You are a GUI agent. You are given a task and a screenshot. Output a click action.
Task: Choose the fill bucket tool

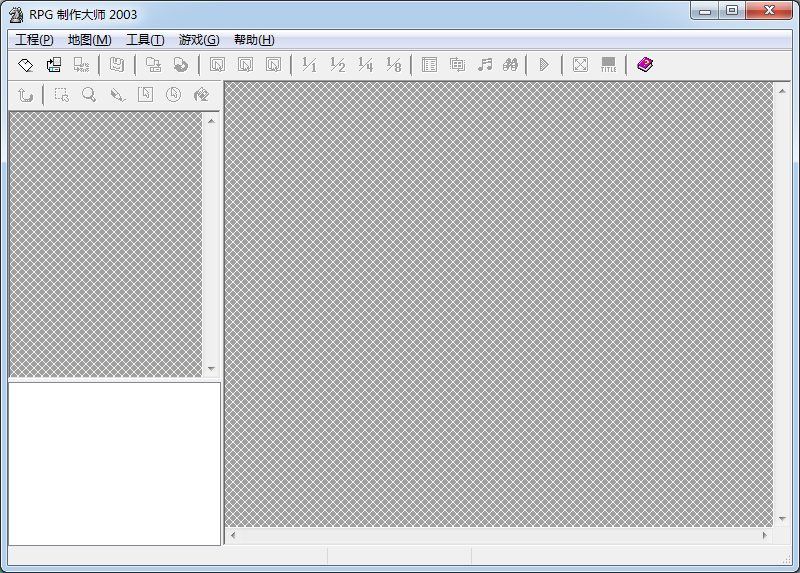click(201, 95)
